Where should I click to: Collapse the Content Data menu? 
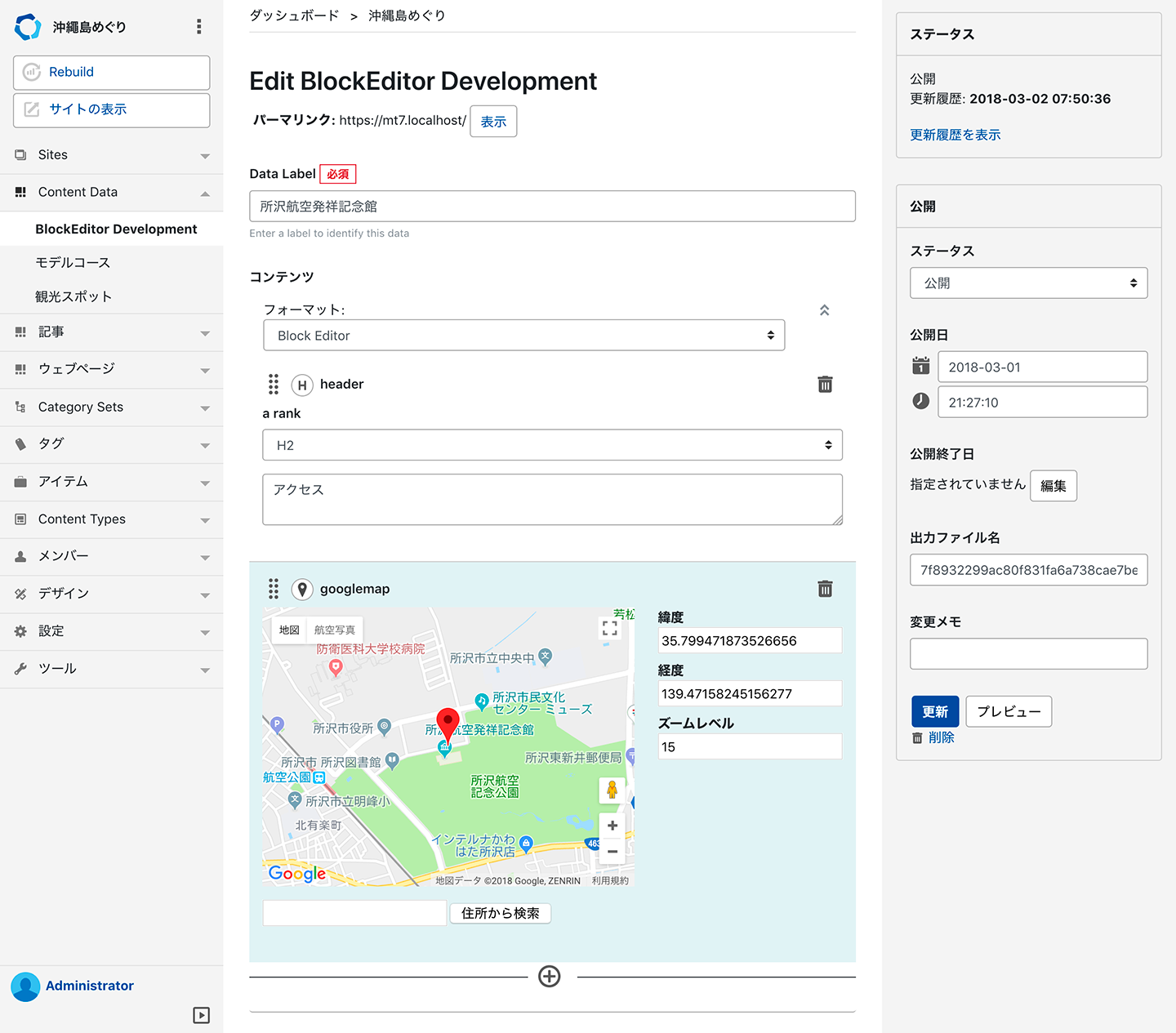pyautogui.click(x=112, y=192)
